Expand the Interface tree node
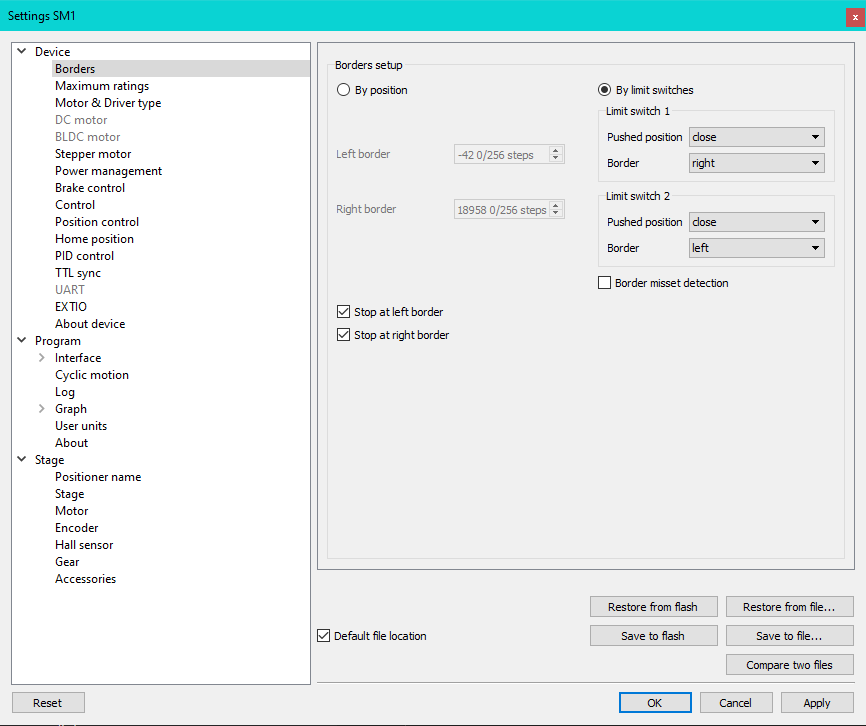This screenshot has width=866, height=726. 40,357
